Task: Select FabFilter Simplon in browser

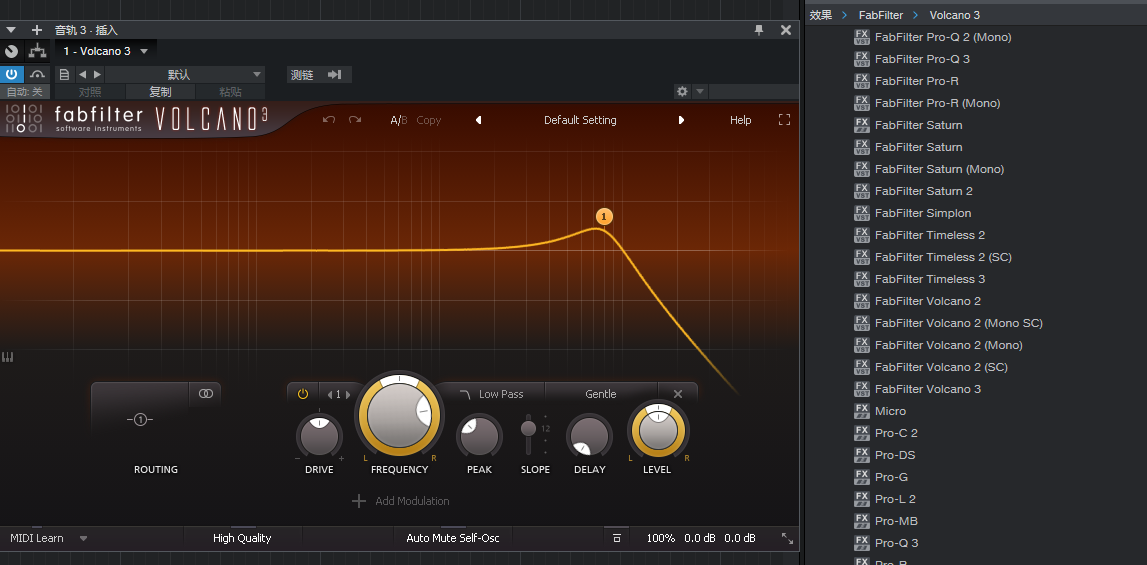Action: click(x=922, y=213)
